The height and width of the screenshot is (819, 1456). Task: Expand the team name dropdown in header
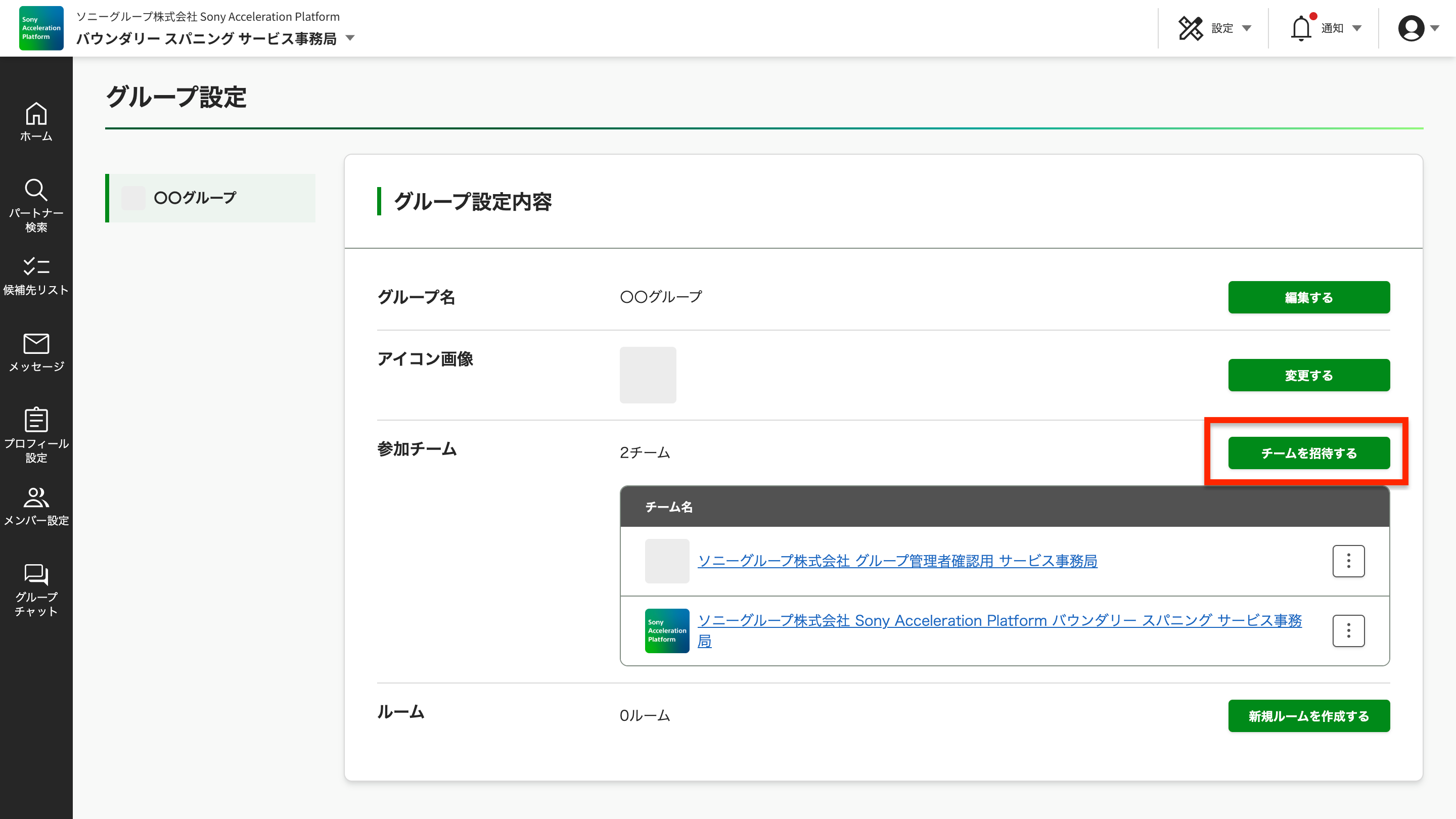pos(350,38)
